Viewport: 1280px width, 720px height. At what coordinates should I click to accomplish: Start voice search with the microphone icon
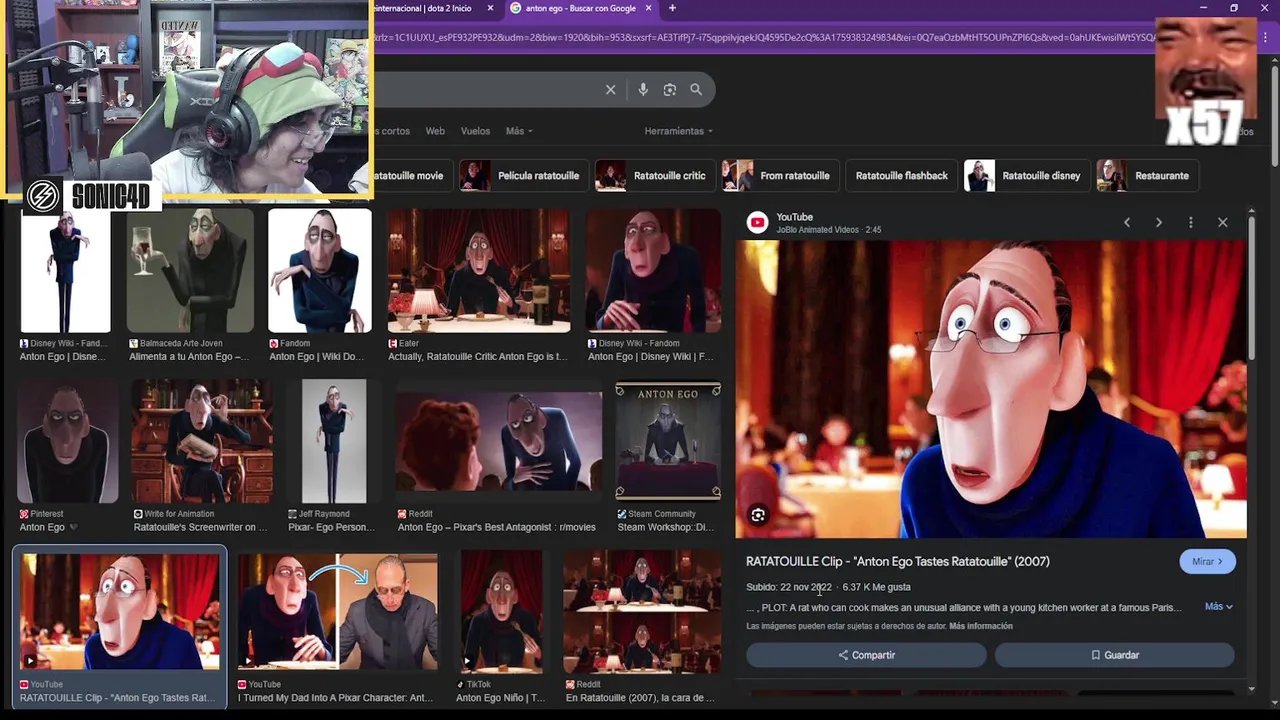coord(643,90)
